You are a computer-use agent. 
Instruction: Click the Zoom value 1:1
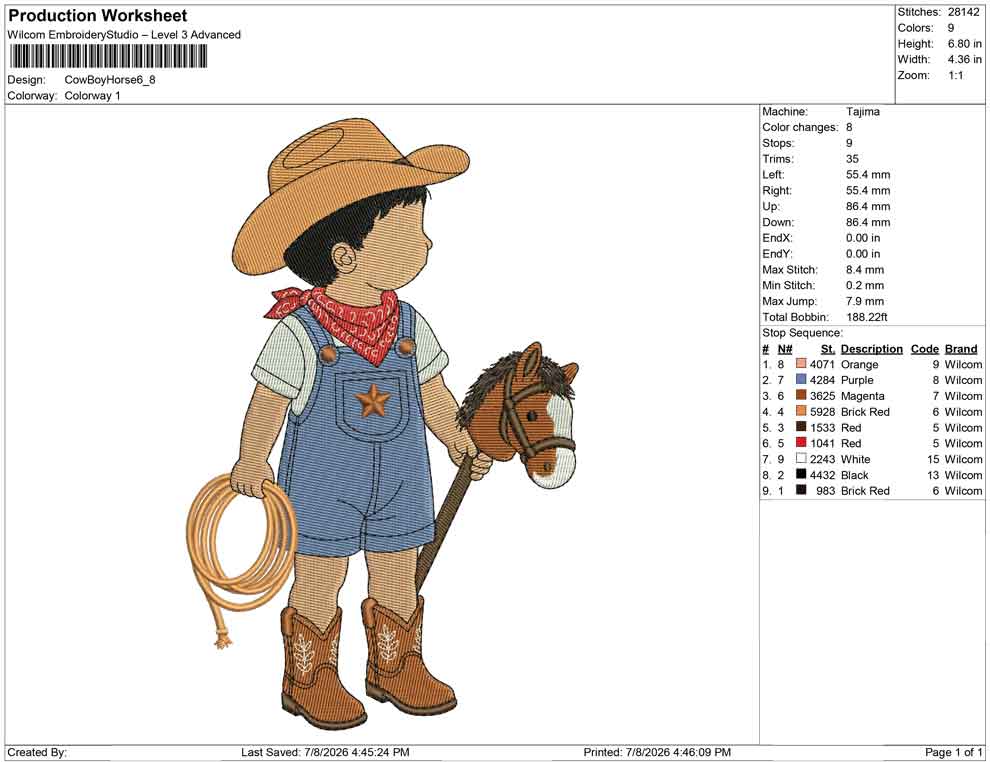click(x=955, y=75)
